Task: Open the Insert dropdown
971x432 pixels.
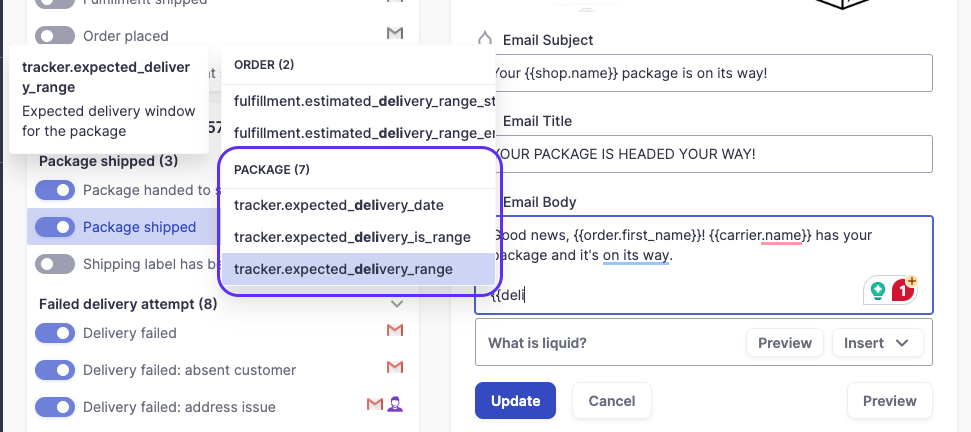Action: coord(876,343)
